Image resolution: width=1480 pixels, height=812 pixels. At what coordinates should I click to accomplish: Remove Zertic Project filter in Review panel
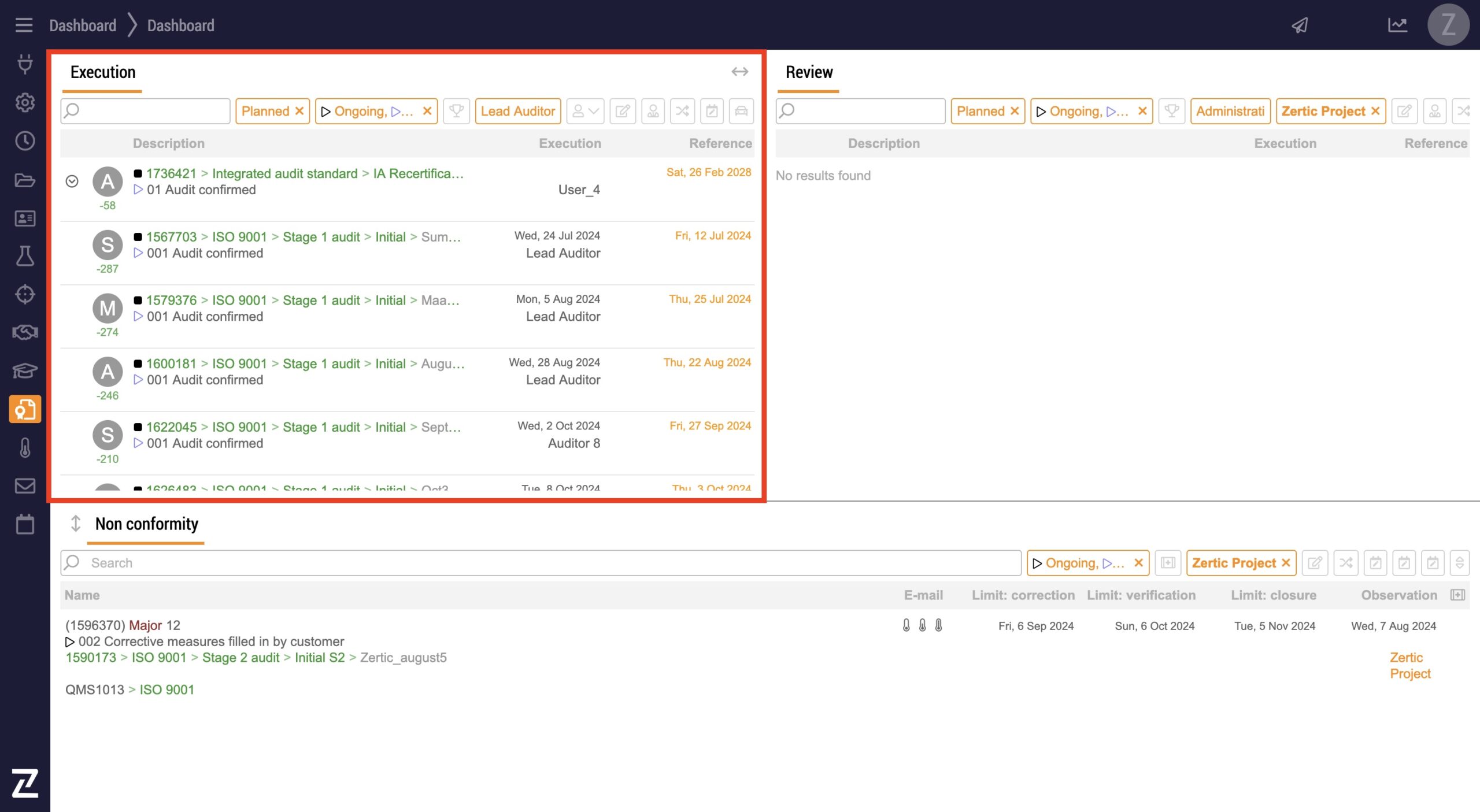[1375, 111]
